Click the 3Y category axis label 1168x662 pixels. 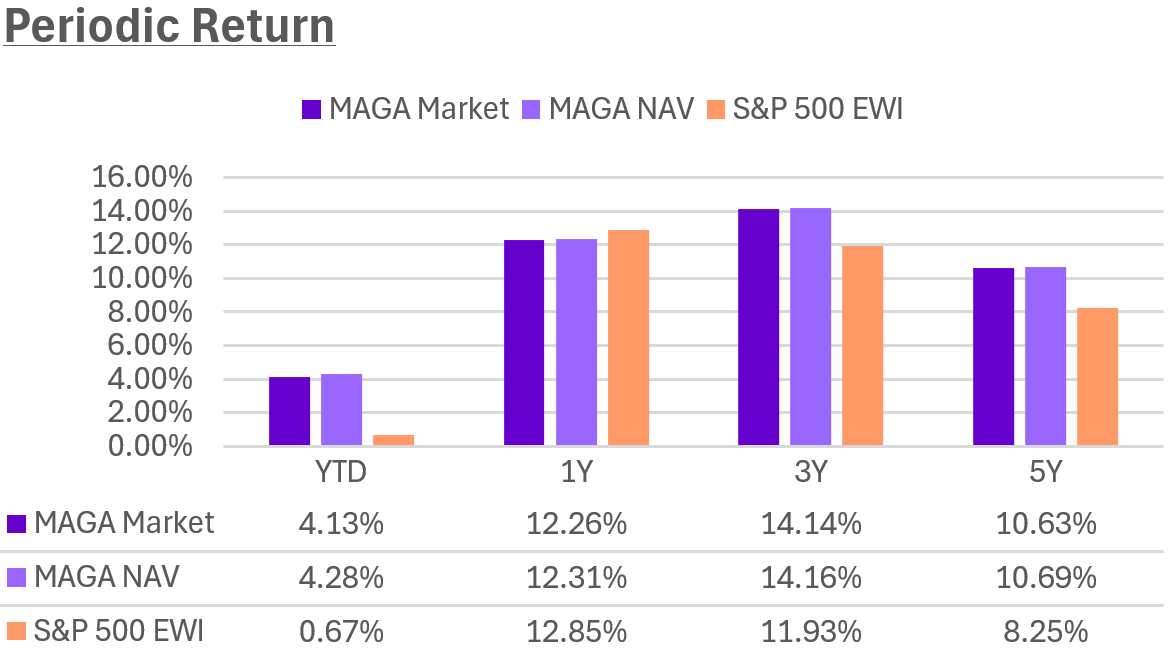click(811, 474)
